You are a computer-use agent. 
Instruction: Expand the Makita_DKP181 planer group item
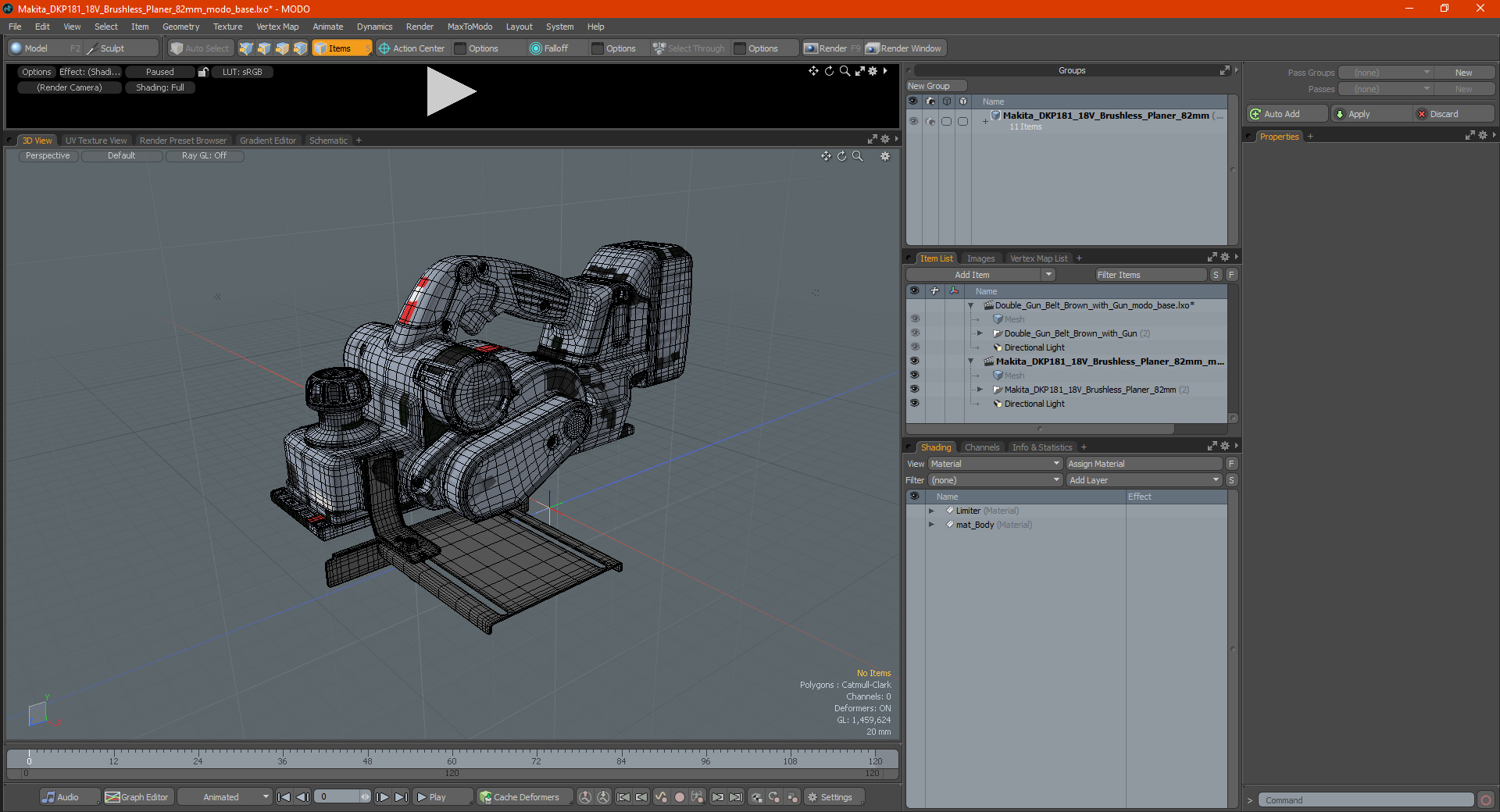980,390
